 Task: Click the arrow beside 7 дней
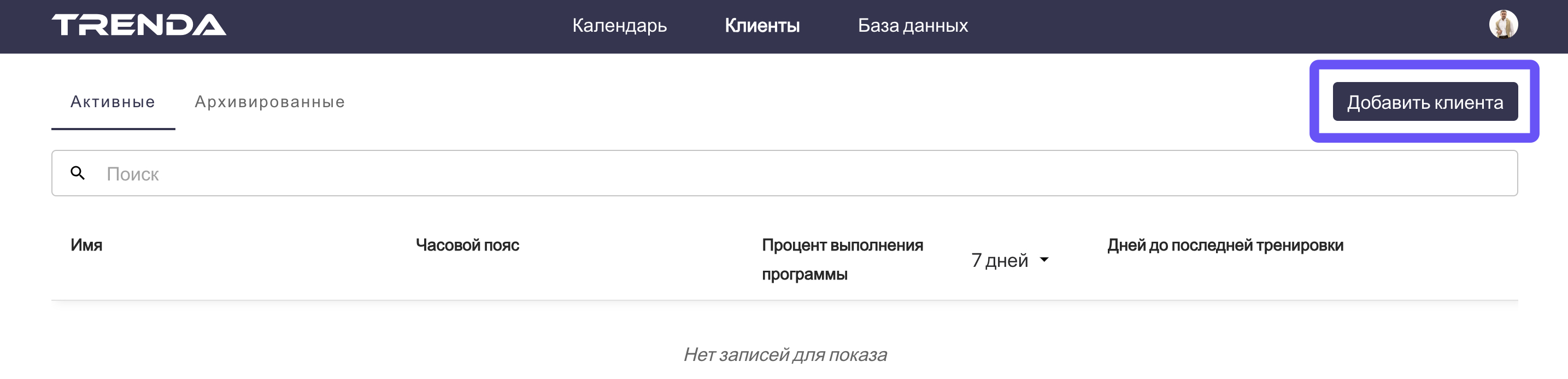click(1044, 260)
